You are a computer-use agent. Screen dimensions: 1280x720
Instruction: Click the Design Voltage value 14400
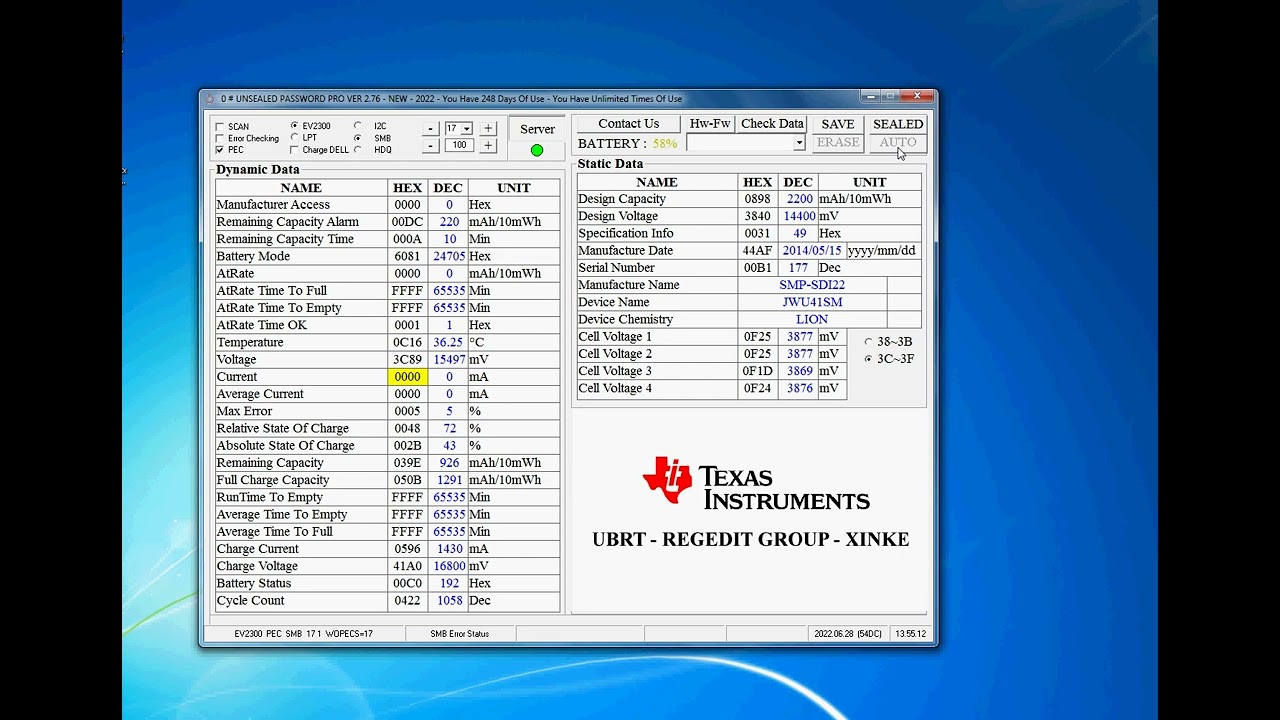coord(799,216)
